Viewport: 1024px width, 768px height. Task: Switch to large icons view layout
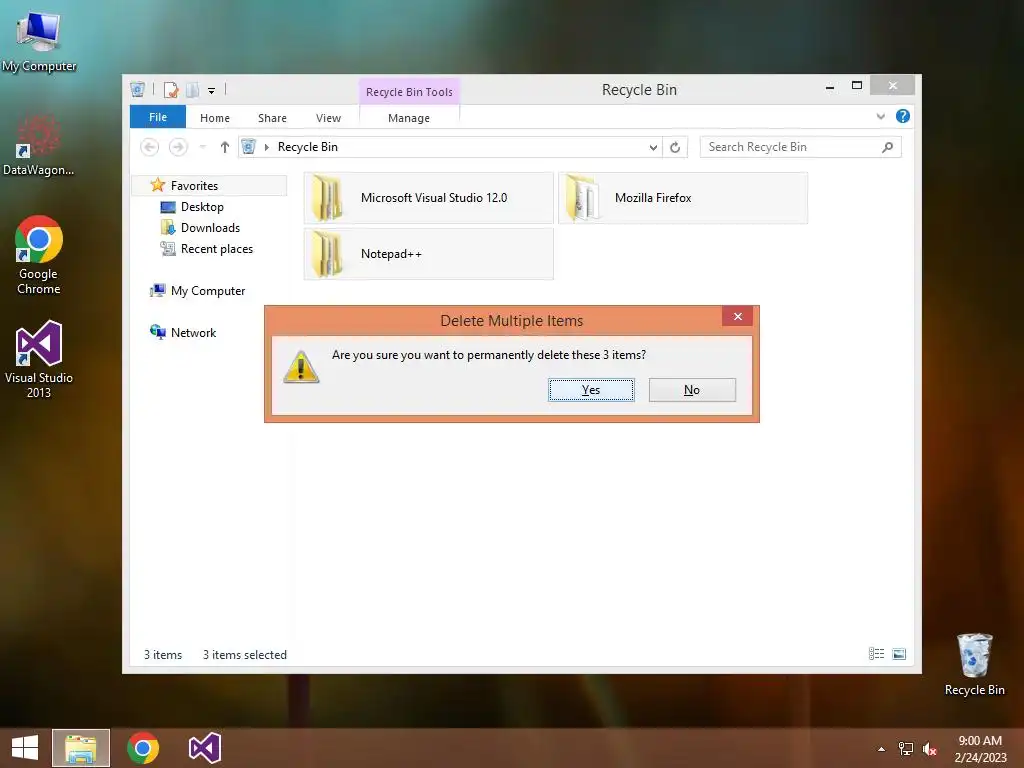click(x=899, y=654)
